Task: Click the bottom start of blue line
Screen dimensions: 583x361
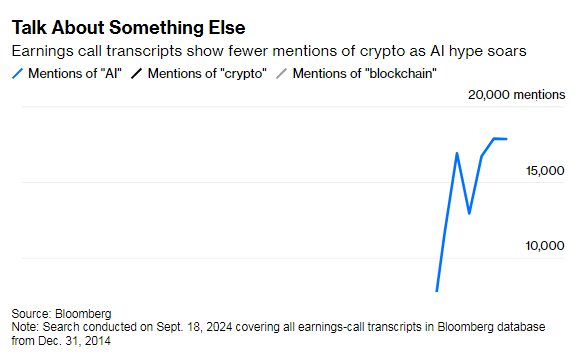Action: (437, 290)
